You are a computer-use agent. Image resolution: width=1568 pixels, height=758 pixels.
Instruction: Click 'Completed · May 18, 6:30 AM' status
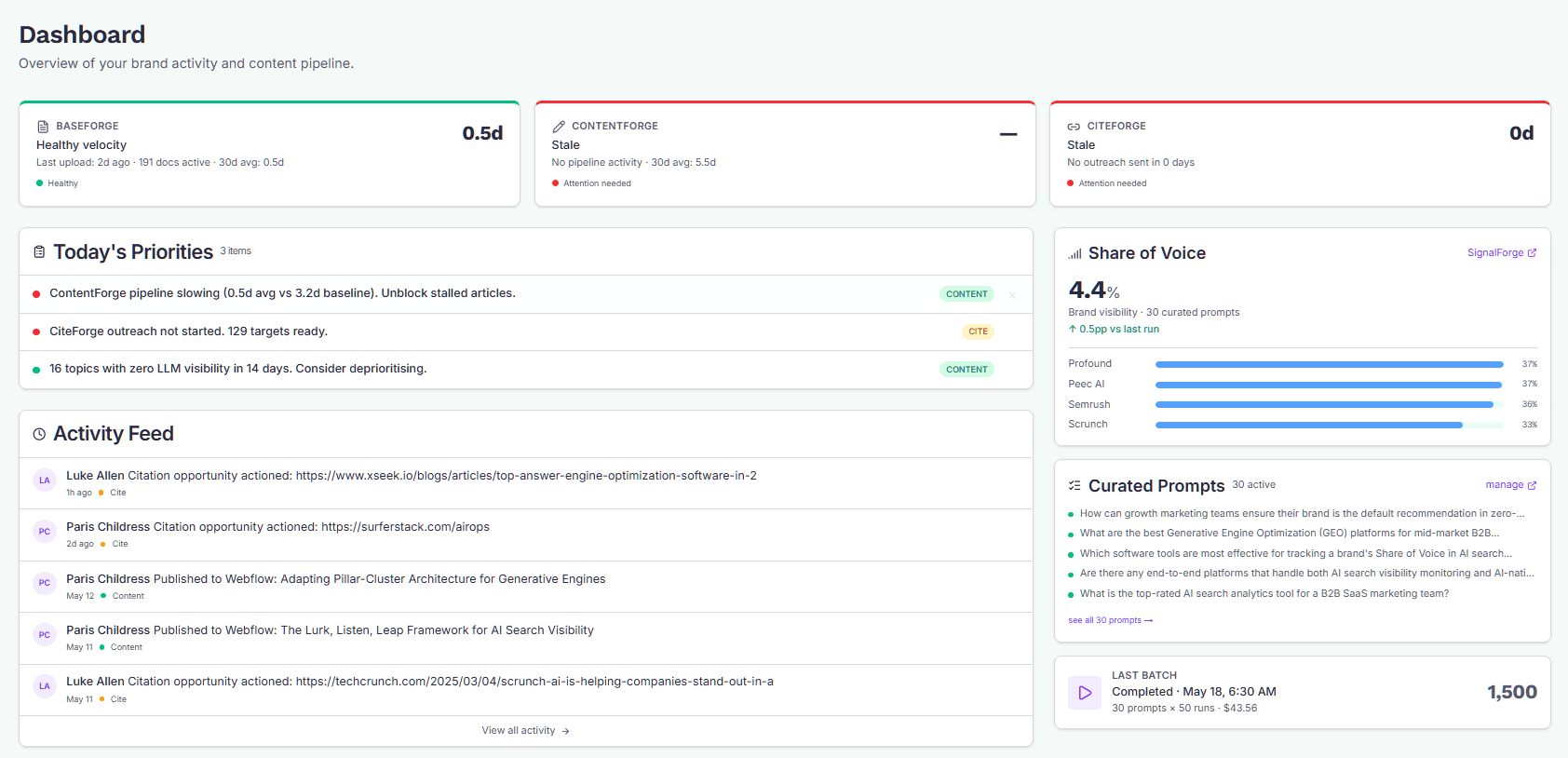click(x=1194, y=692)
